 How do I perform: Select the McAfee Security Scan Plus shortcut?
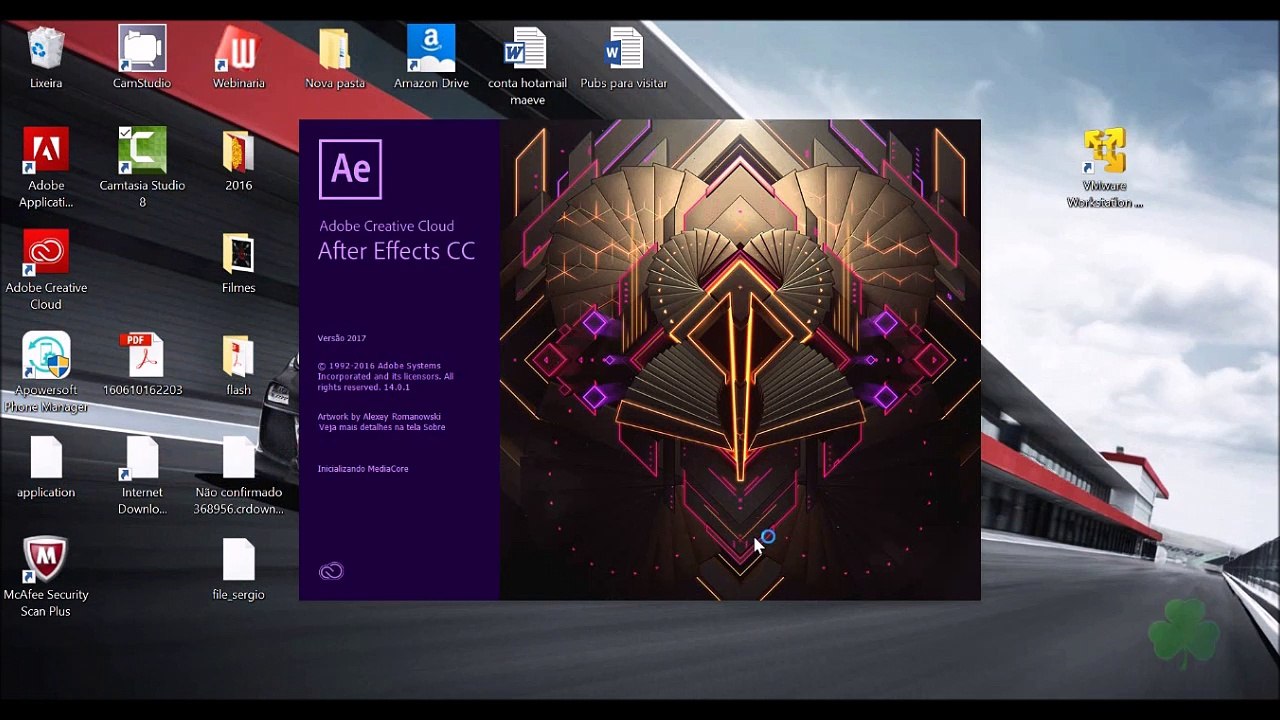[46, 577]
